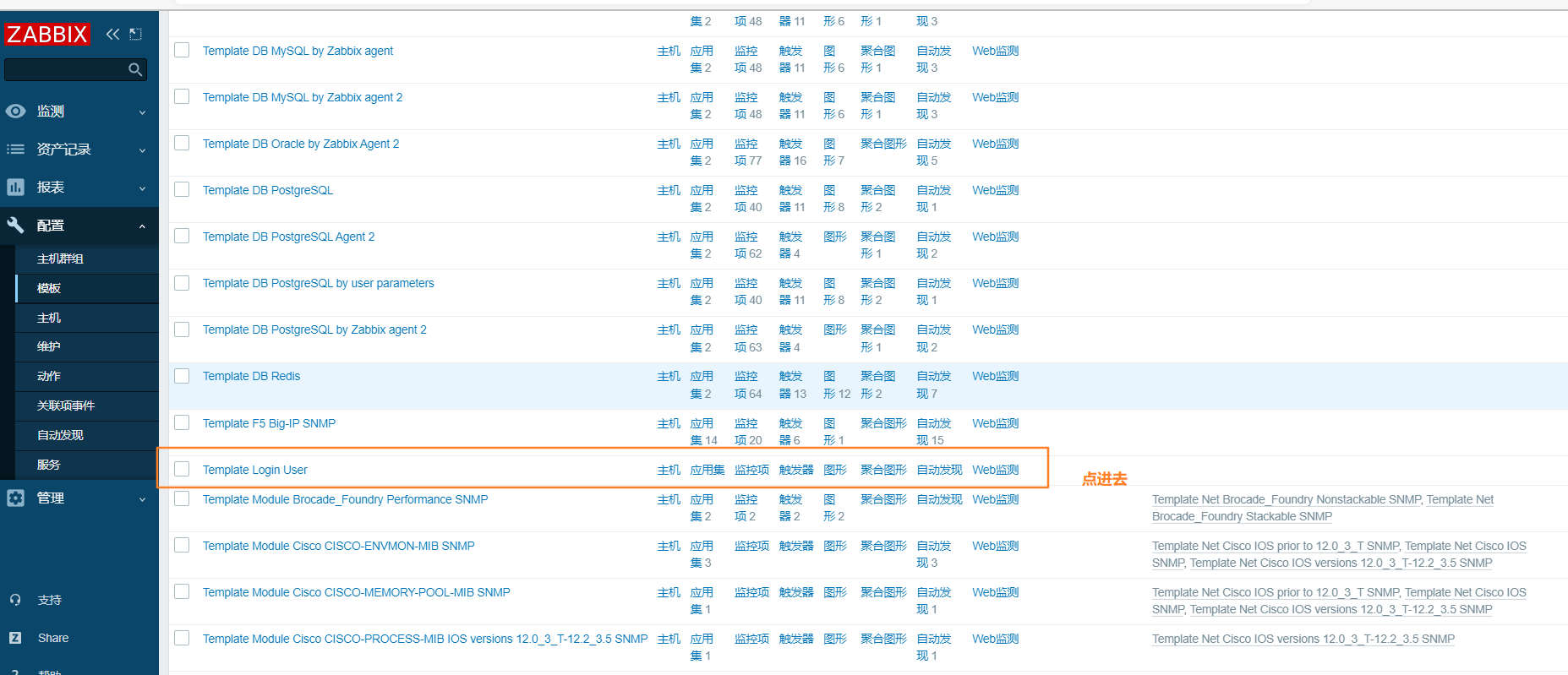1568x675 pixels.
Task: Open 监控项 link for Template Login User
Action: pyautogui.click(x=751, y=470)
